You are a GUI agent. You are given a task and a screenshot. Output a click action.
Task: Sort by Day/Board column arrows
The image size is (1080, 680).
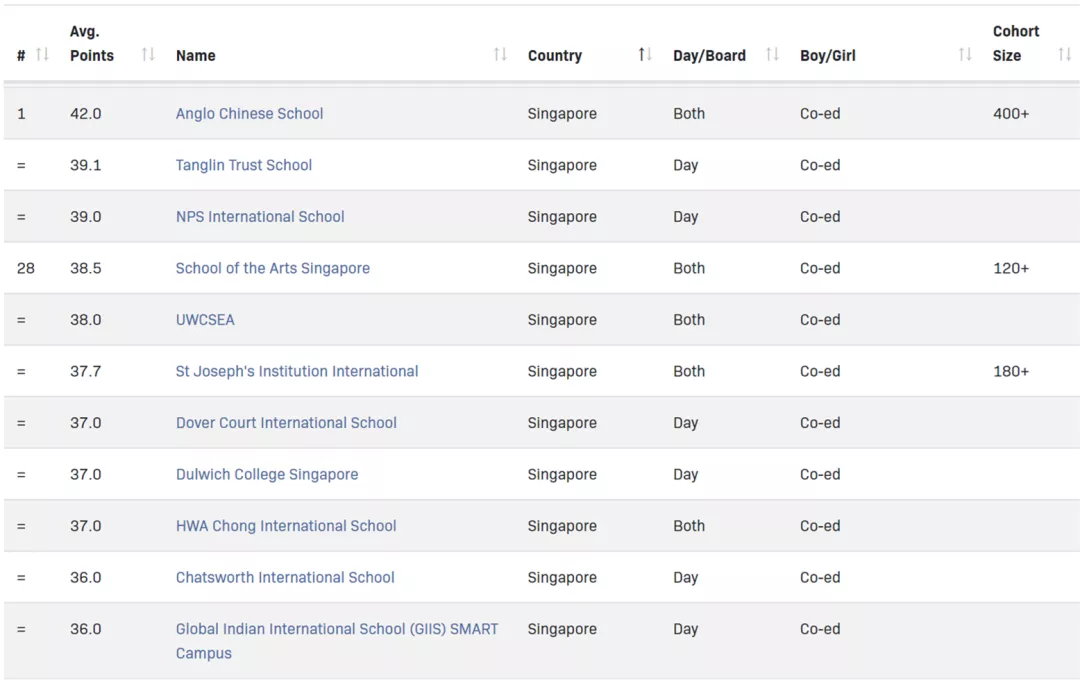tap(772, 54)
